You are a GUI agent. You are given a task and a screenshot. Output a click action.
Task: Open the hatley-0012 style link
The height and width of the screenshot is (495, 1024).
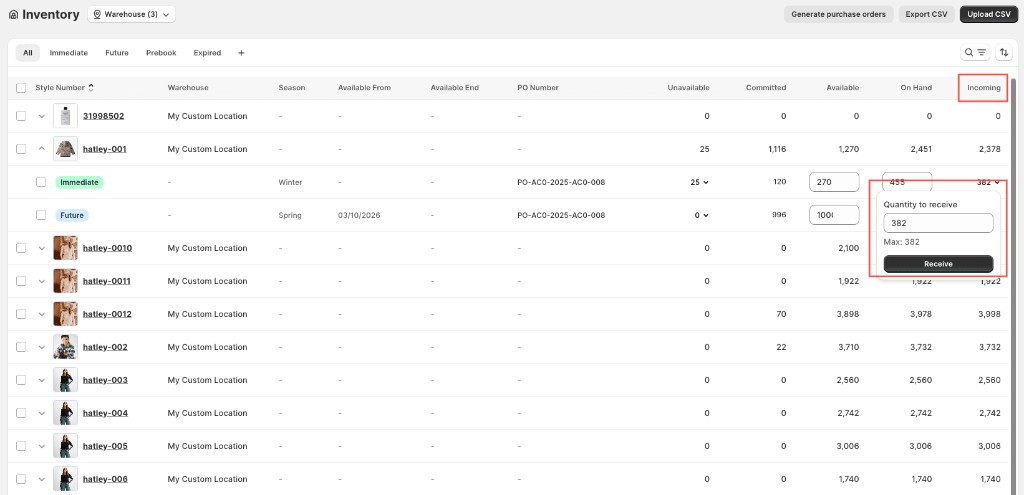[x=107, y=314]
